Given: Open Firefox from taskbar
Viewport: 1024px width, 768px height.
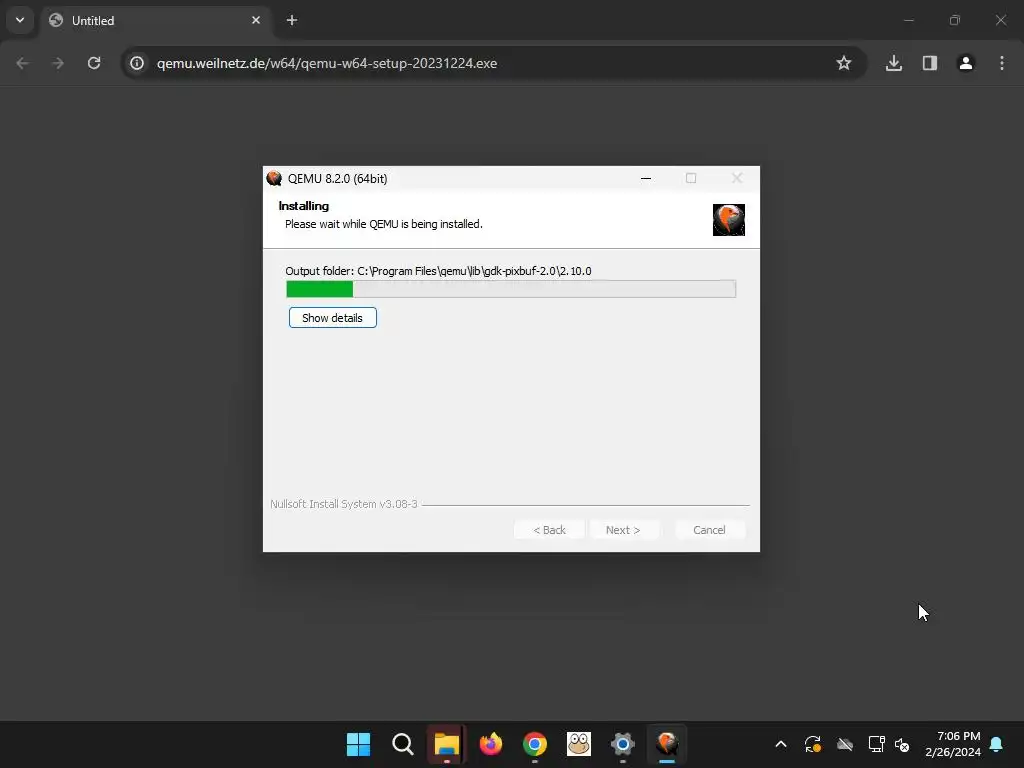Looking at the screenshot, I should tap(491, 744).
